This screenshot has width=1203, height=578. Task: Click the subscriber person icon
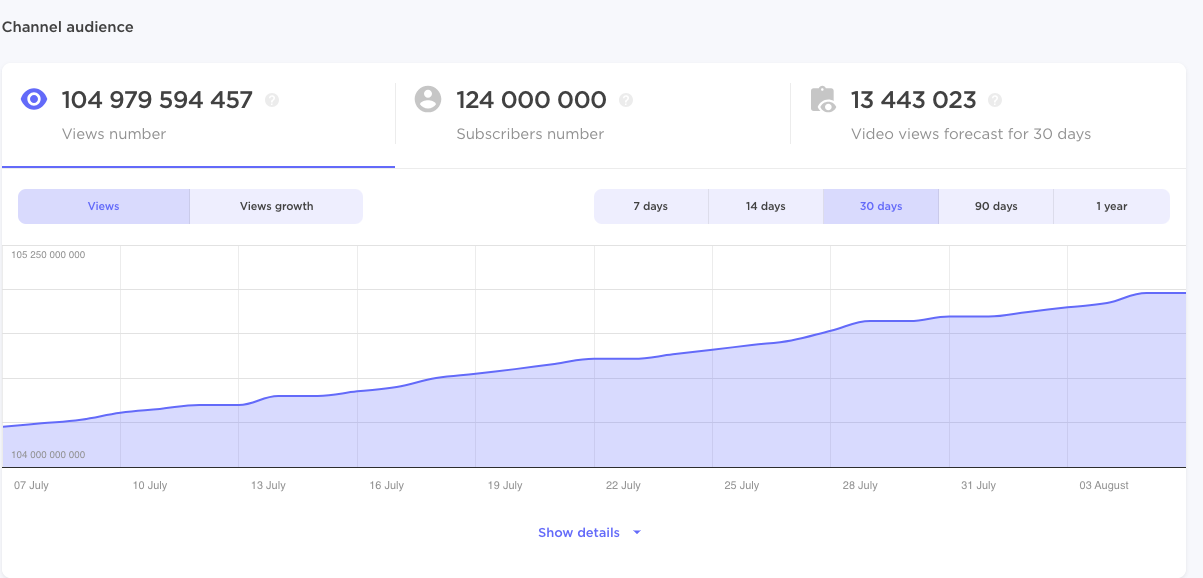click(428, 99)
